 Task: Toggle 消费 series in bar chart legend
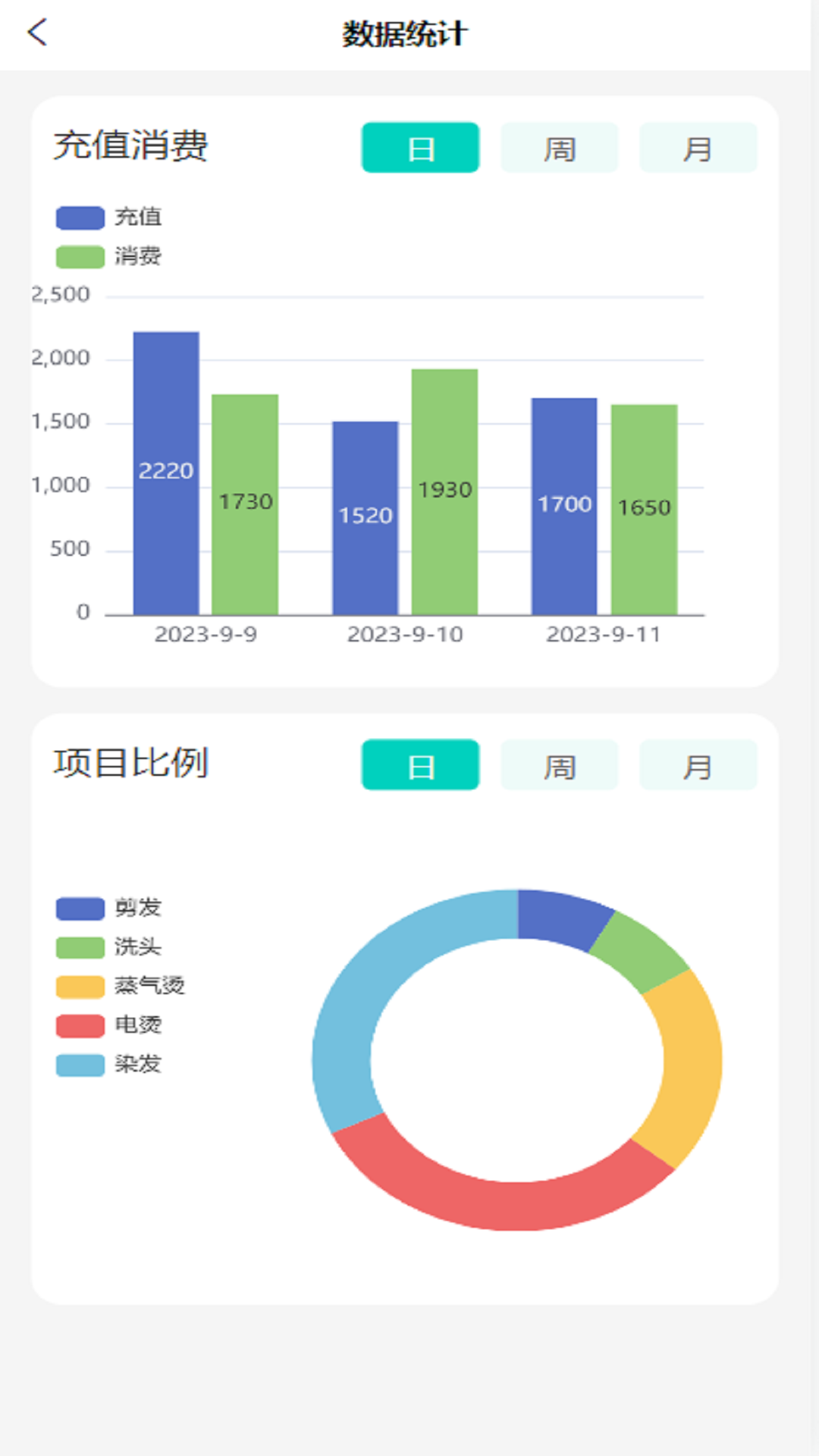(x=108, y=256)
